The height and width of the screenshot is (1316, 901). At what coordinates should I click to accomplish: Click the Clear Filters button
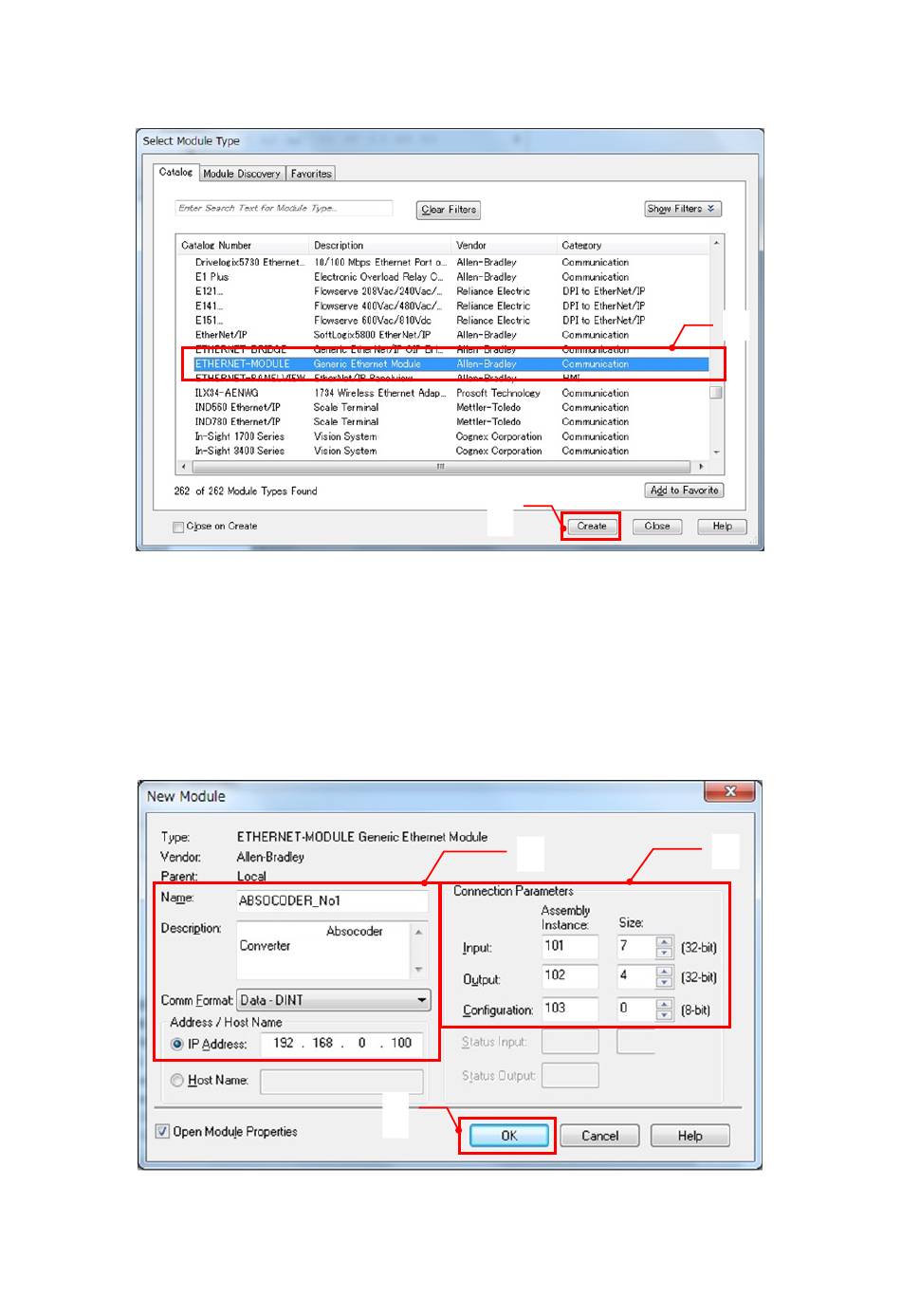449,210
